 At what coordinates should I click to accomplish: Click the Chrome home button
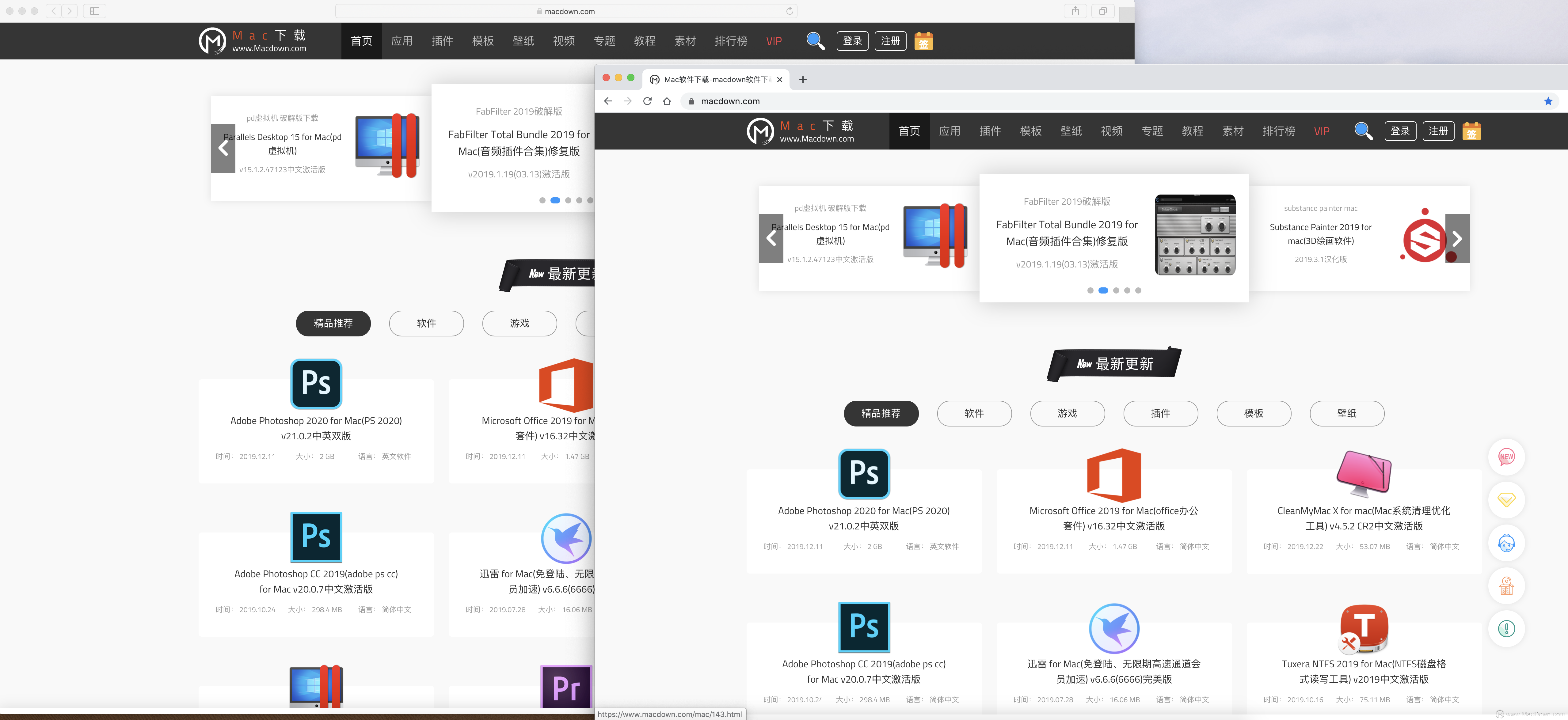click(667, 101)
